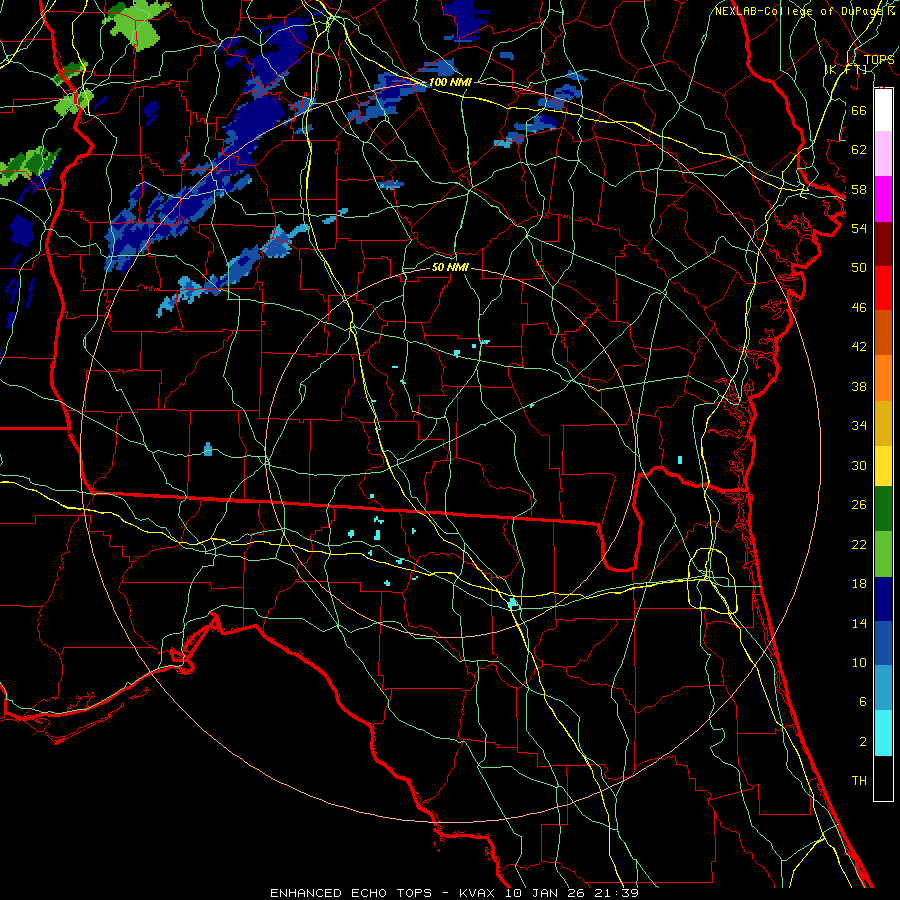
Task: Click the legend value "26"
Action: click(x=859, y=505)
